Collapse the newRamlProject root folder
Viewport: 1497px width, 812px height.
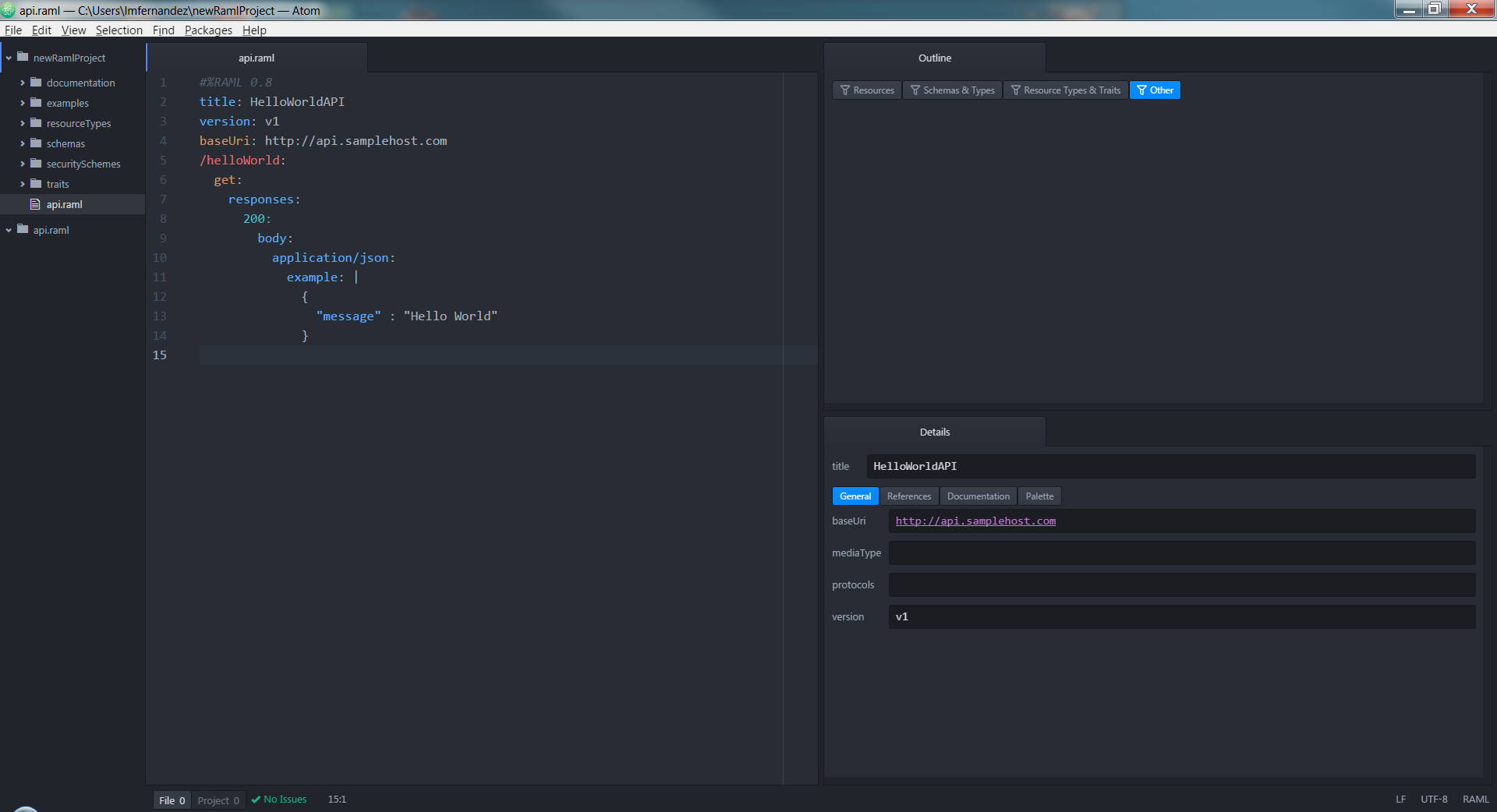click(x=9, y=58)
